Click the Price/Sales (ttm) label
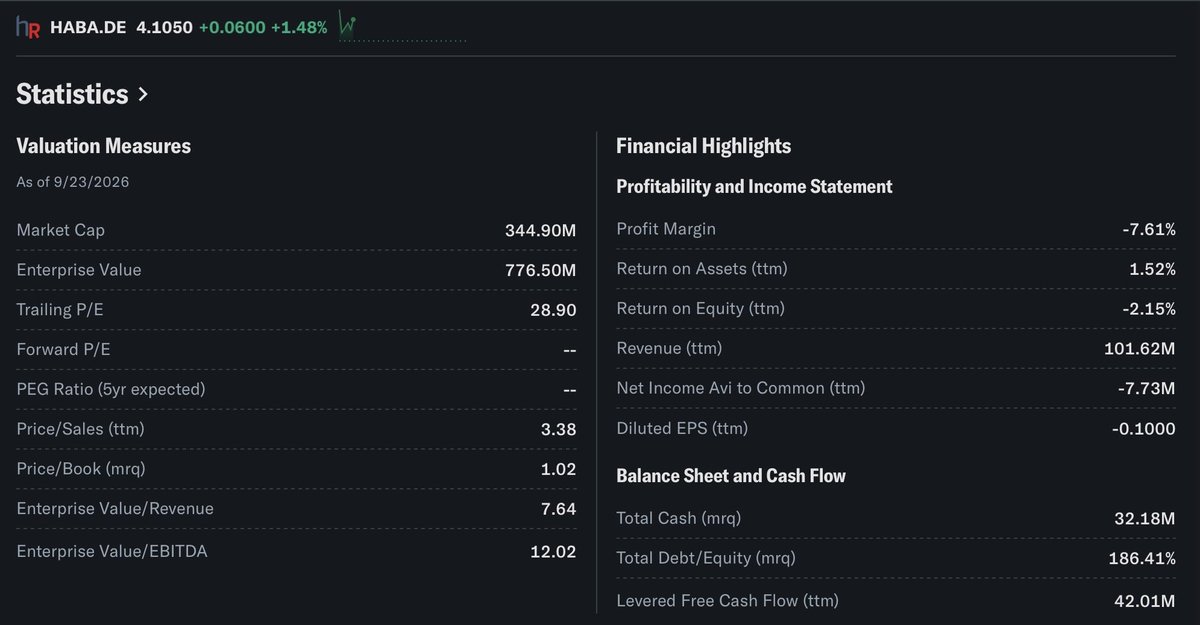 tap(80, 429)
